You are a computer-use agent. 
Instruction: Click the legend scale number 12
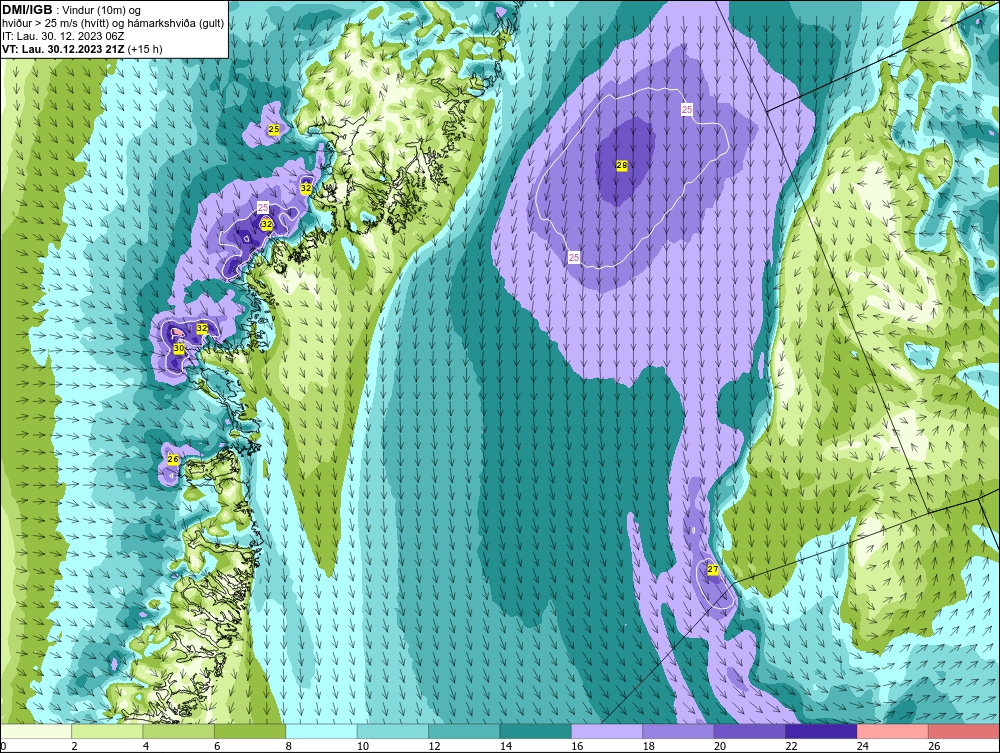tap(434, 746)
